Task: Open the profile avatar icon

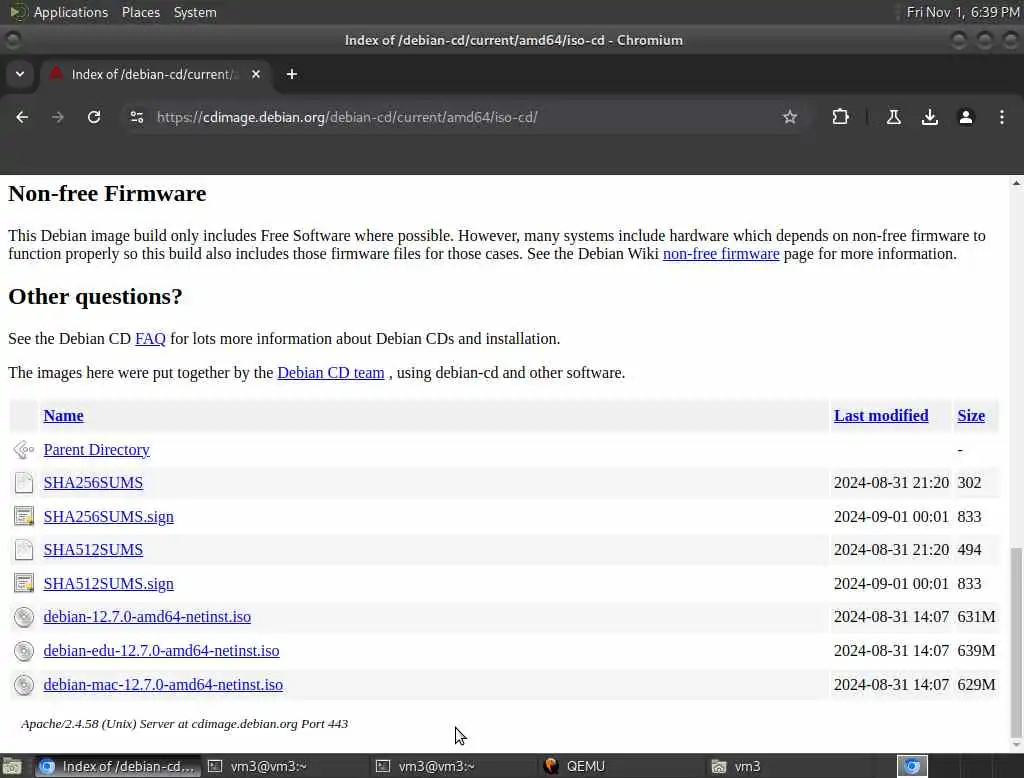Action: 965,117
